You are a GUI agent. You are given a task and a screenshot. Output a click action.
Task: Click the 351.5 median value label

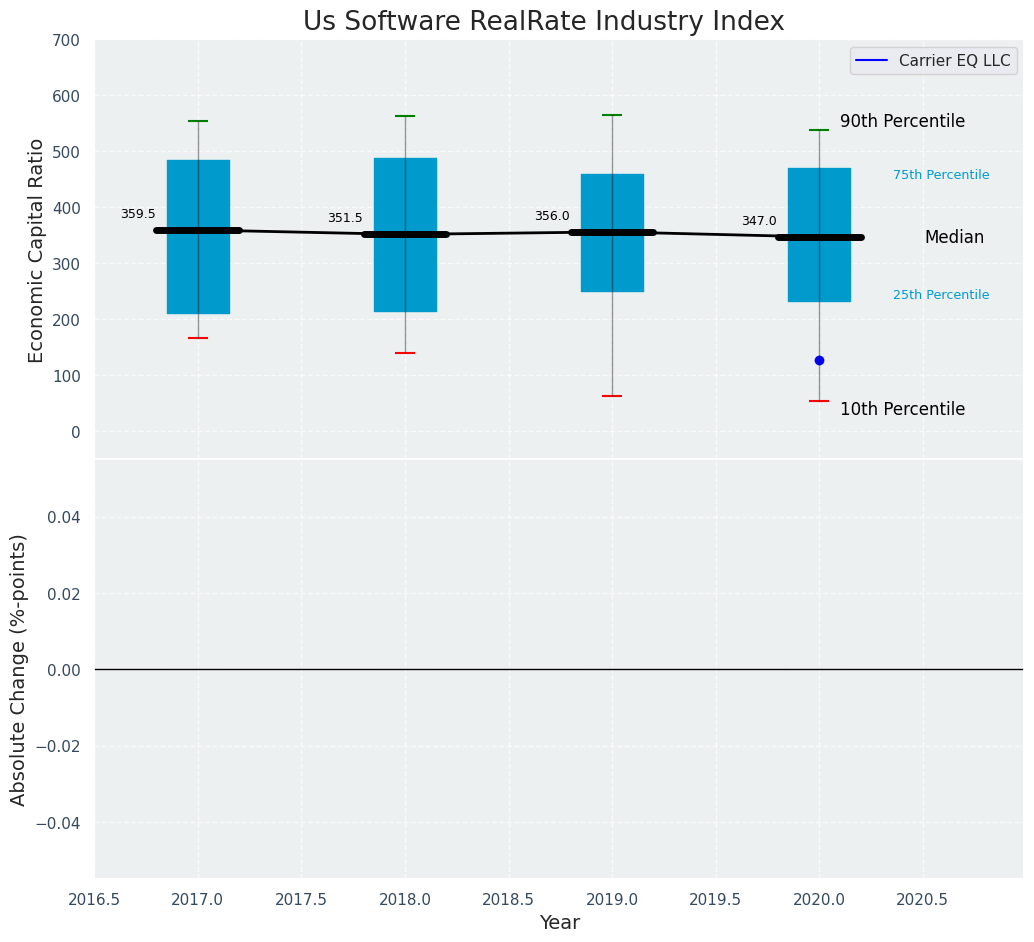click(346, 218)
